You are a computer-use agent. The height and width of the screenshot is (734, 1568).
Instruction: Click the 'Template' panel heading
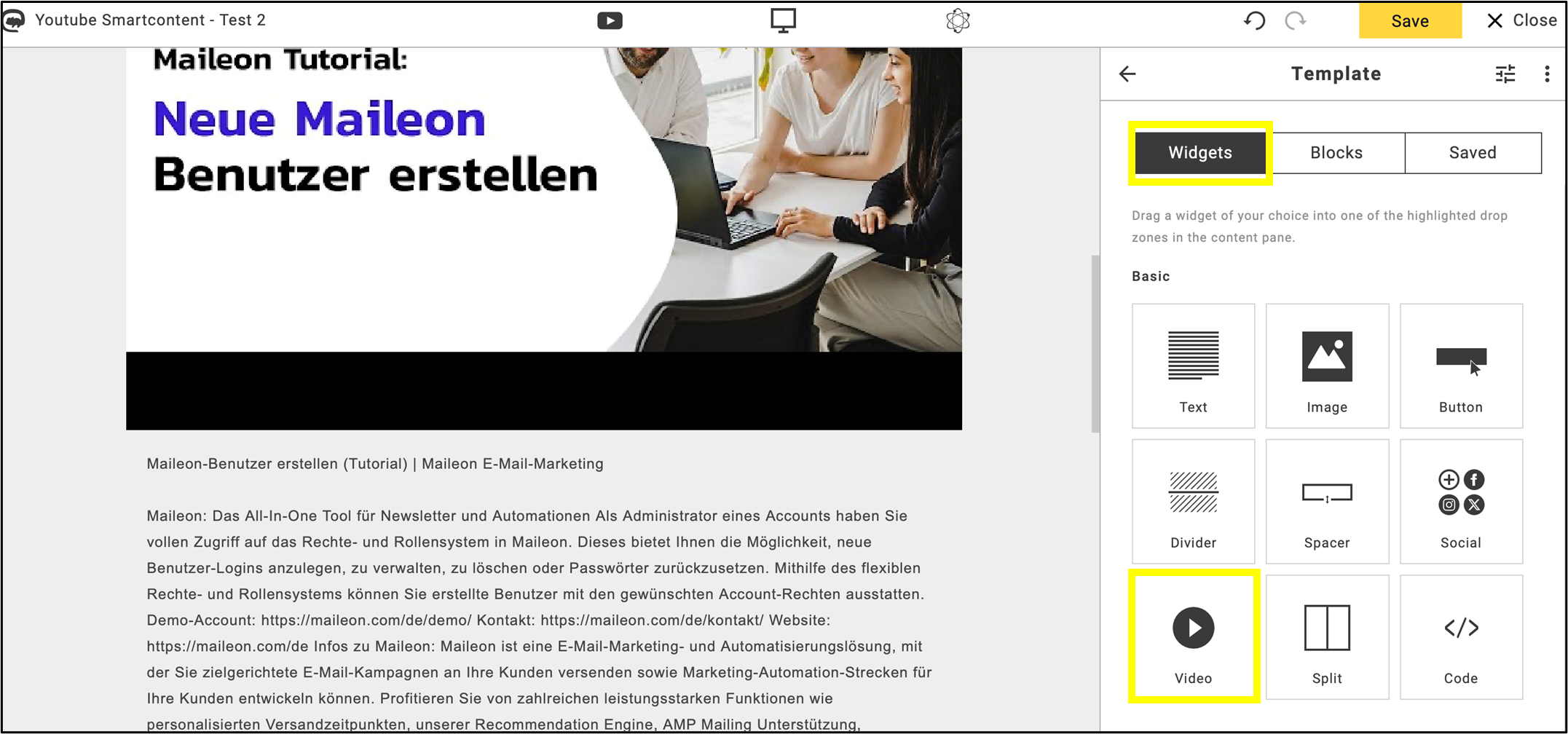tap(1336, 74)
